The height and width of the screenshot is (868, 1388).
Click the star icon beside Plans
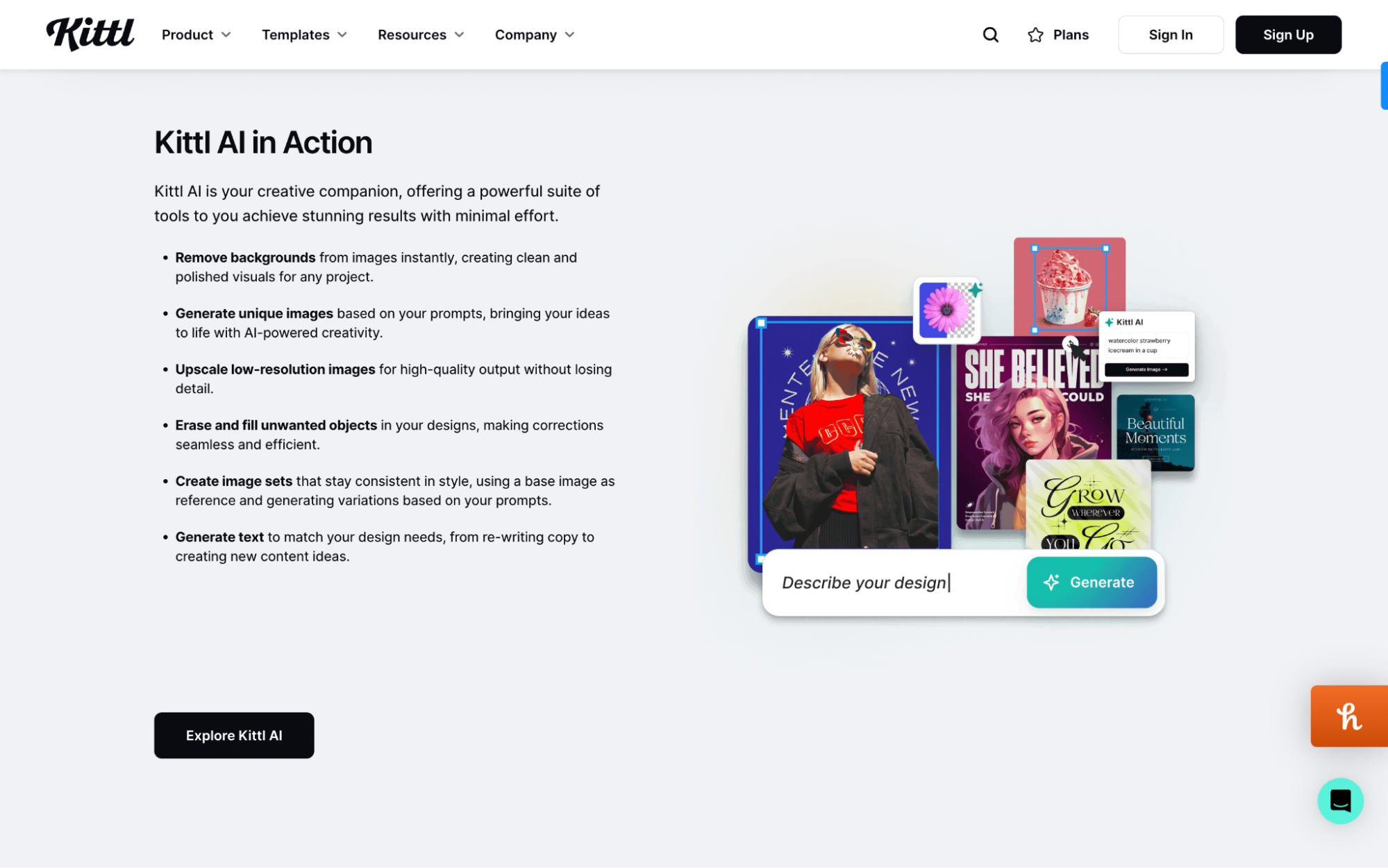[x=1035, y=35]
